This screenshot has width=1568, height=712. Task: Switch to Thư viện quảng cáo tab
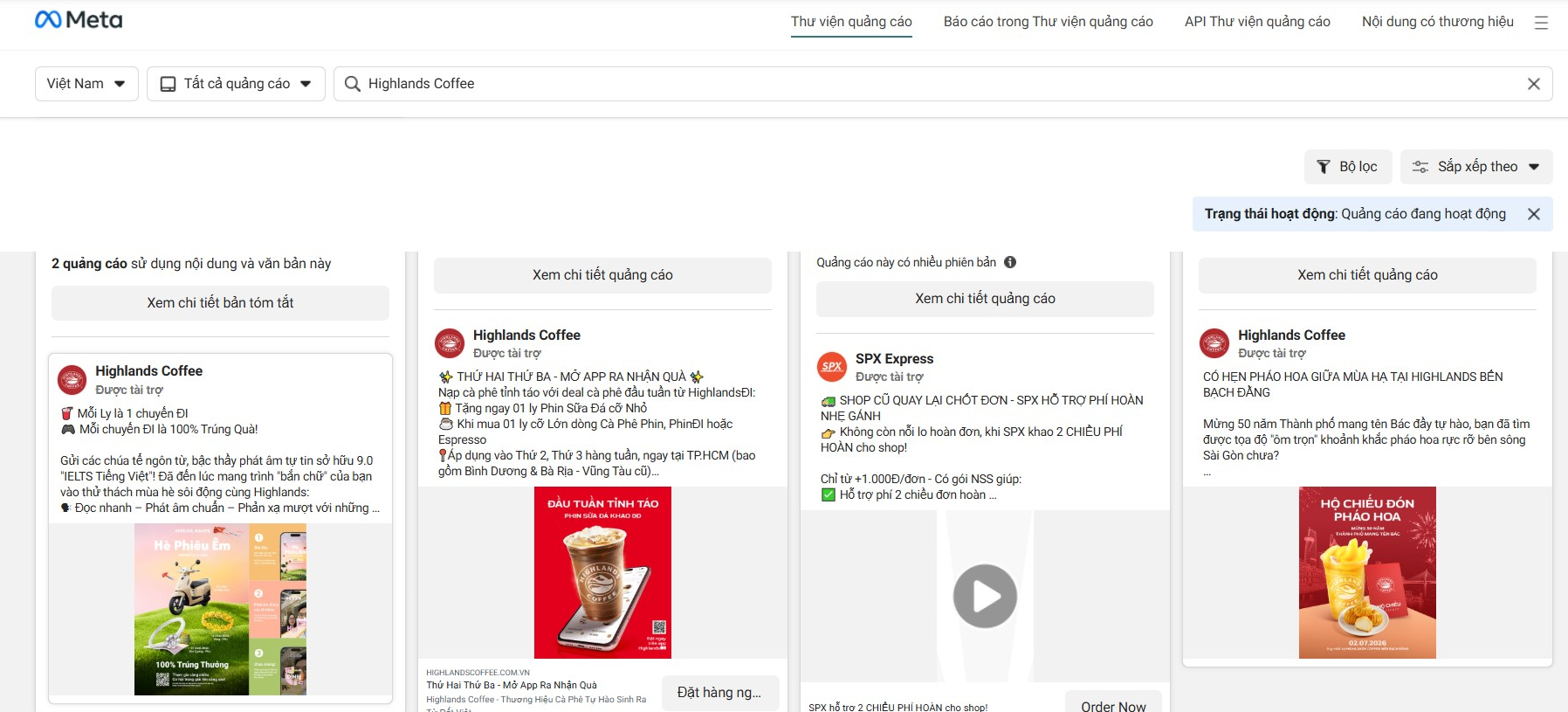click(x=851, y=22)
